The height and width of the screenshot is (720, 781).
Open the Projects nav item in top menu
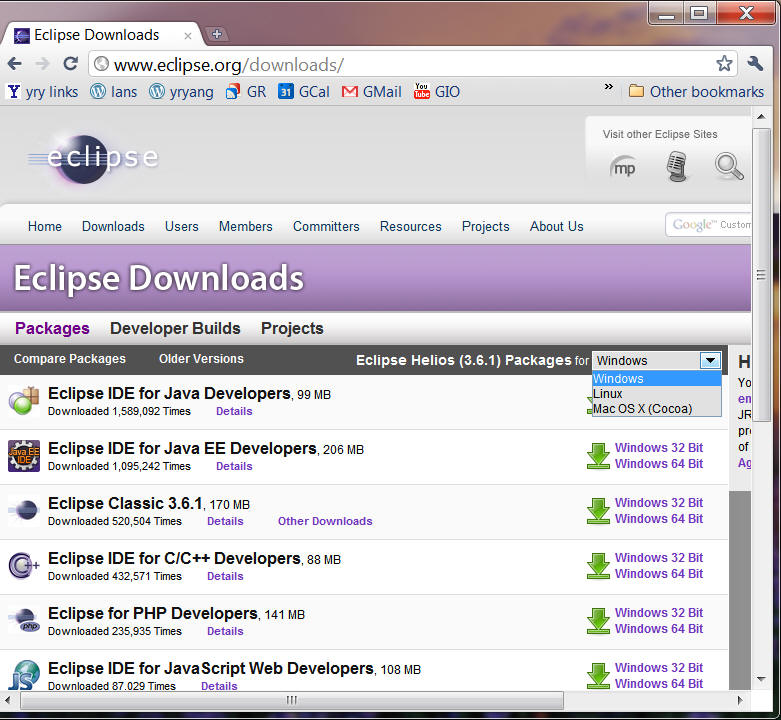[x=486, y=227]
